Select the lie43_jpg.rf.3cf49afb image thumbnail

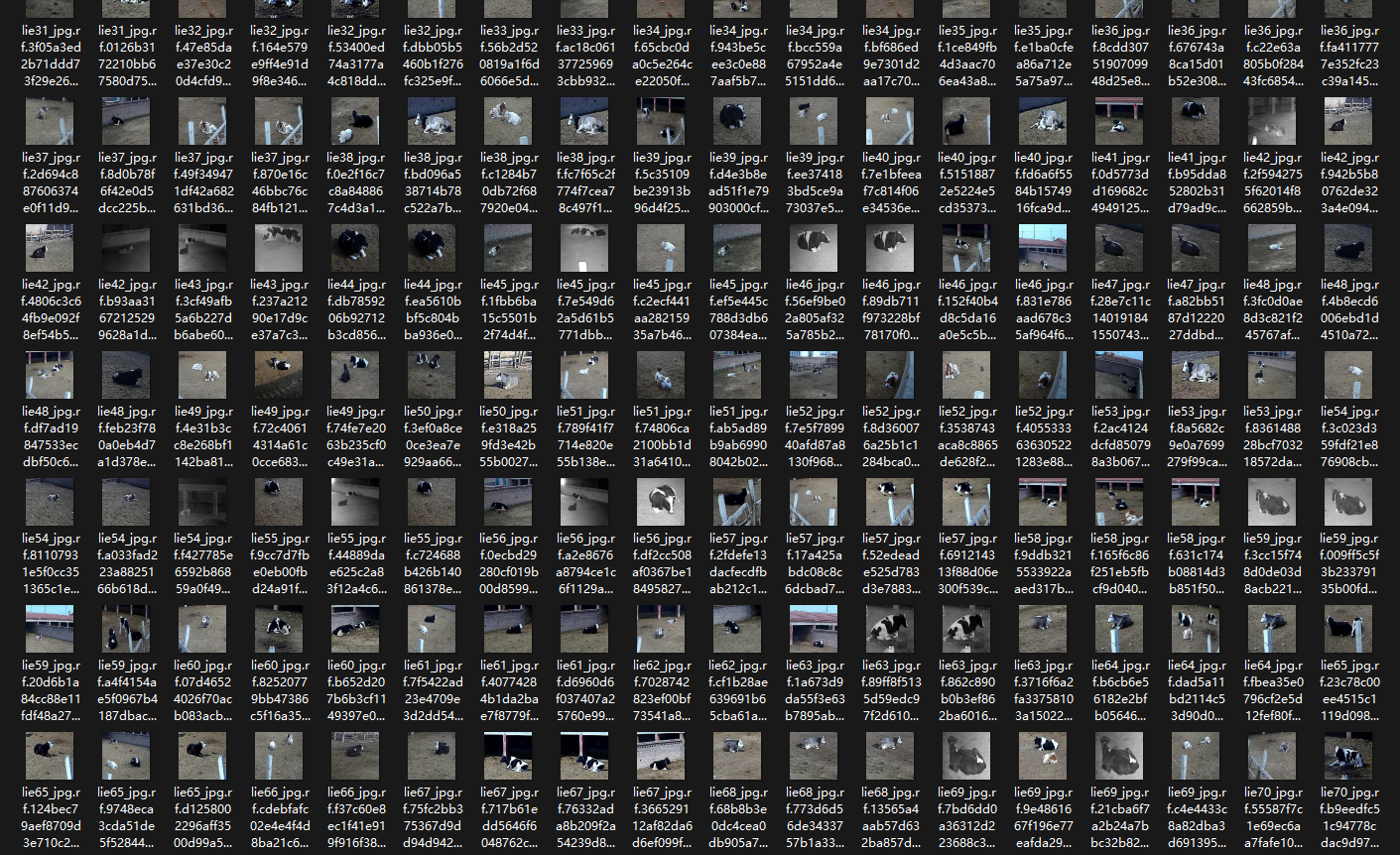click(x=202, y=248)
